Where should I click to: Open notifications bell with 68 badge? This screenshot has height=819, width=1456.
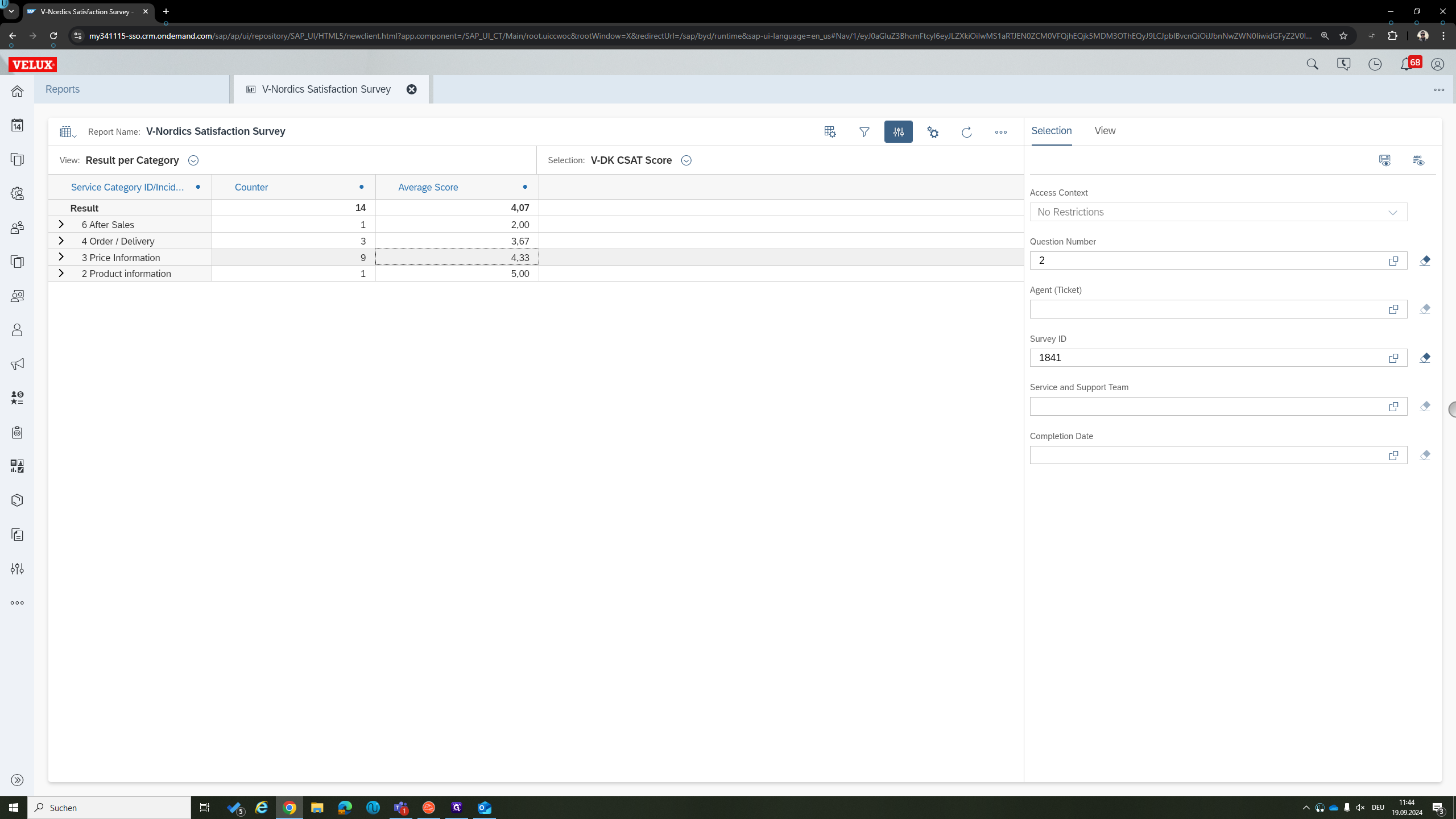[1410, 63]
